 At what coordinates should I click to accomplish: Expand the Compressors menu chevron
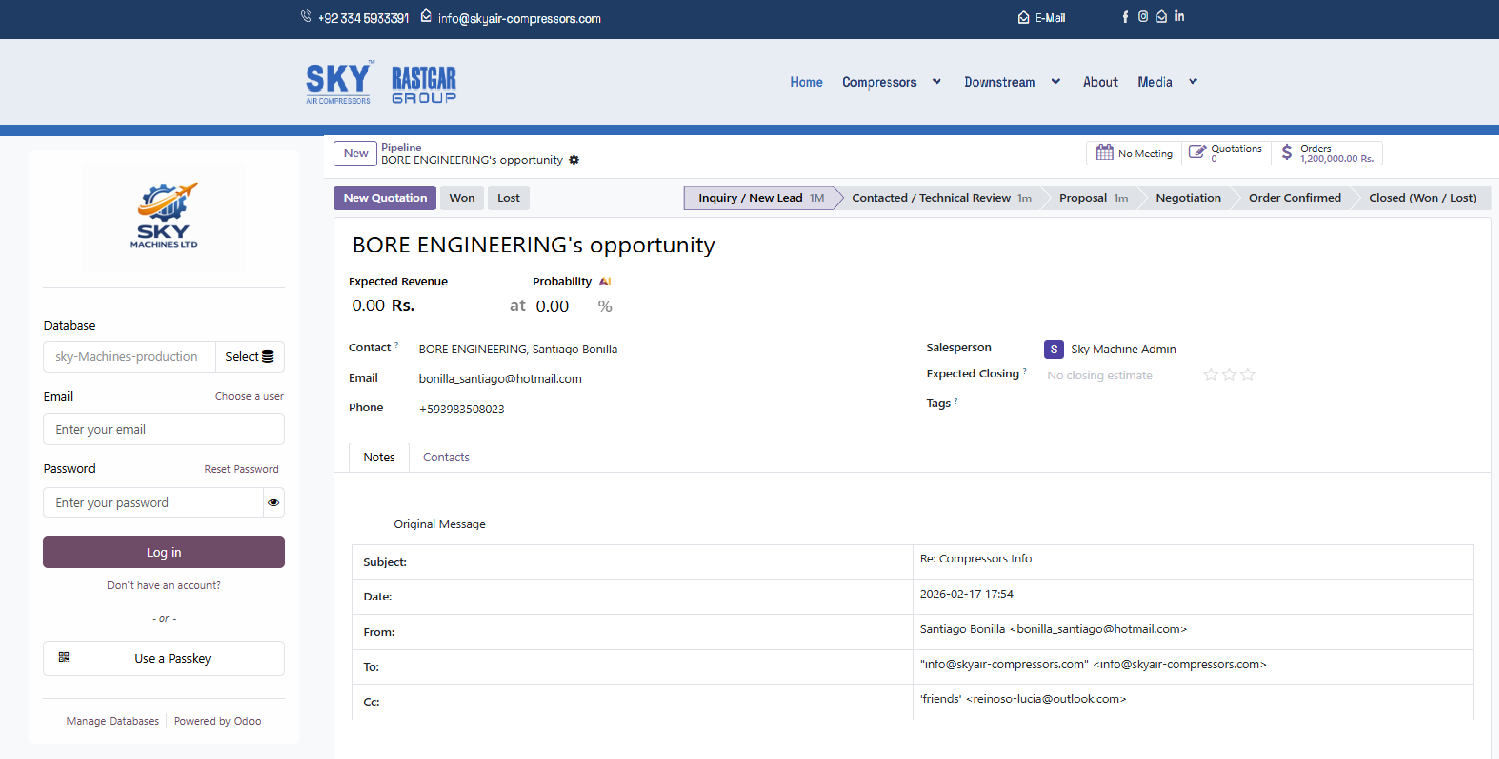pos(937,82)
